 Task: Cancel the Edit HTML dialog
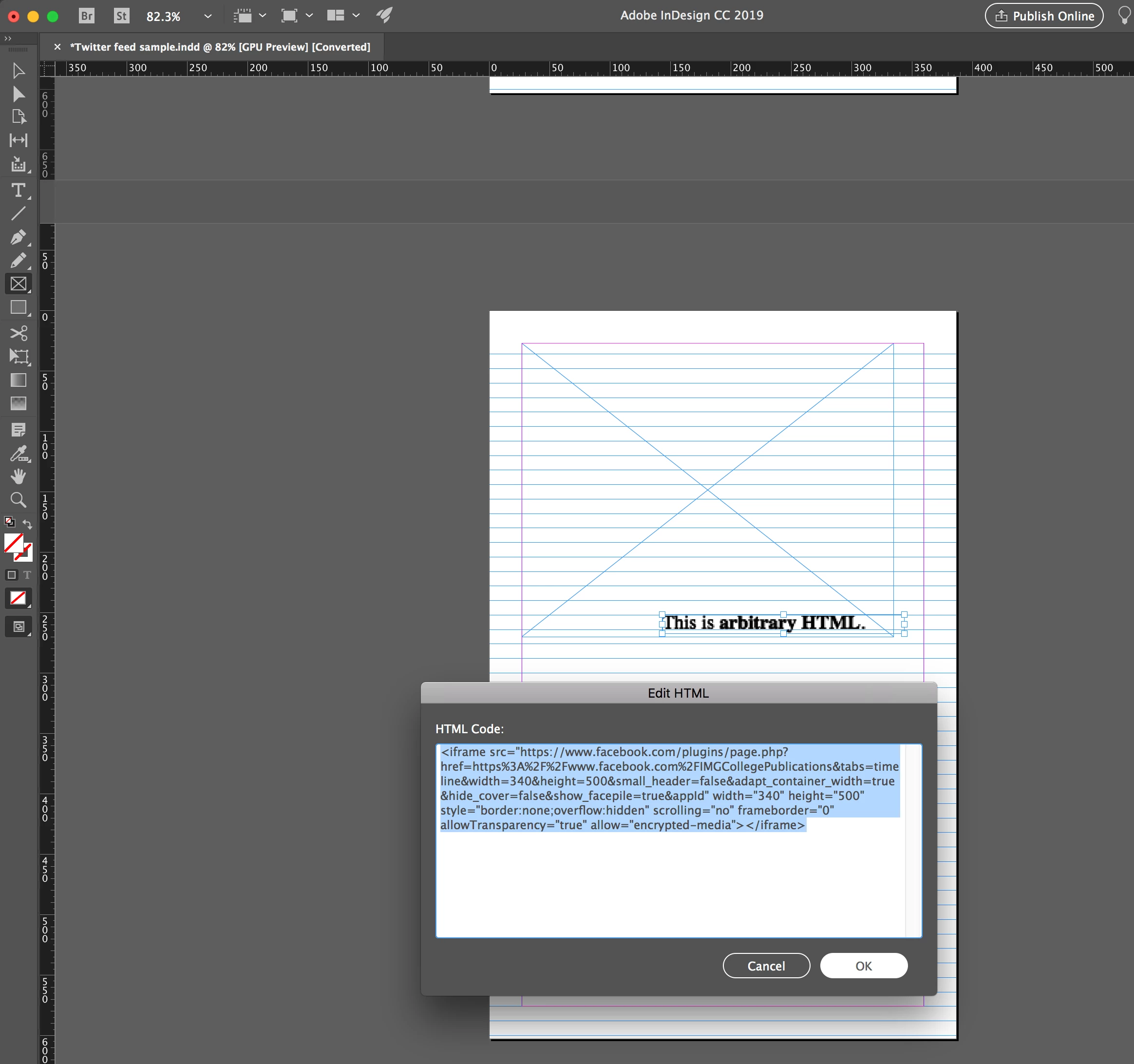click(x=766, y=965)
